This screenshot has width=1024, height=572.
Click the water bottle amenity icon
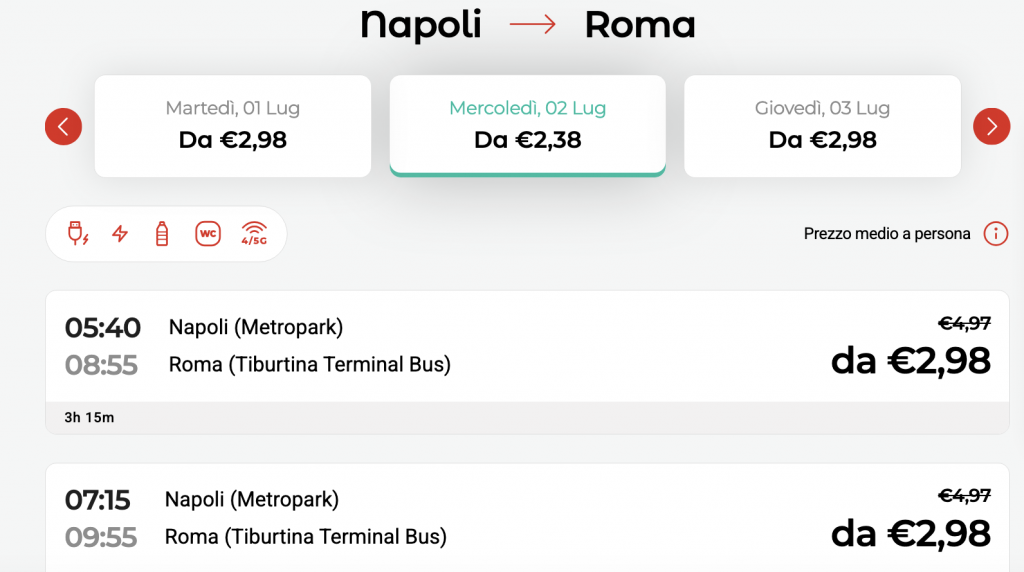[162, 234]
